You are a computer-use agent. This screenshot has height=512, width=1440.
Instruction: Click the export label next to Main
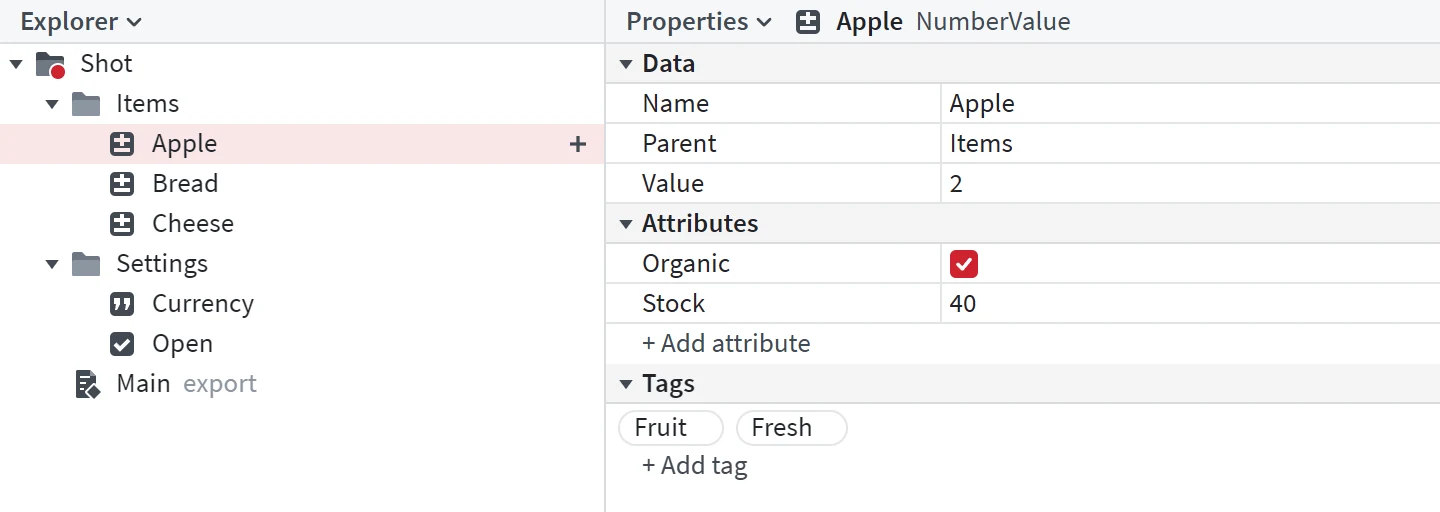220,384
